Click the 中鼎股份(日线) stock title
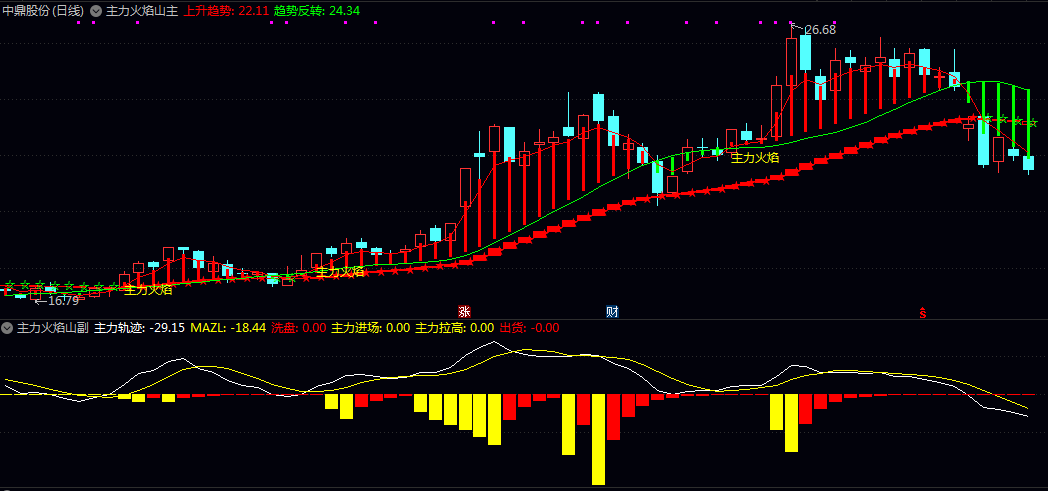The width and height of the screenshot is (1048, 491). (x=43, y=11)
